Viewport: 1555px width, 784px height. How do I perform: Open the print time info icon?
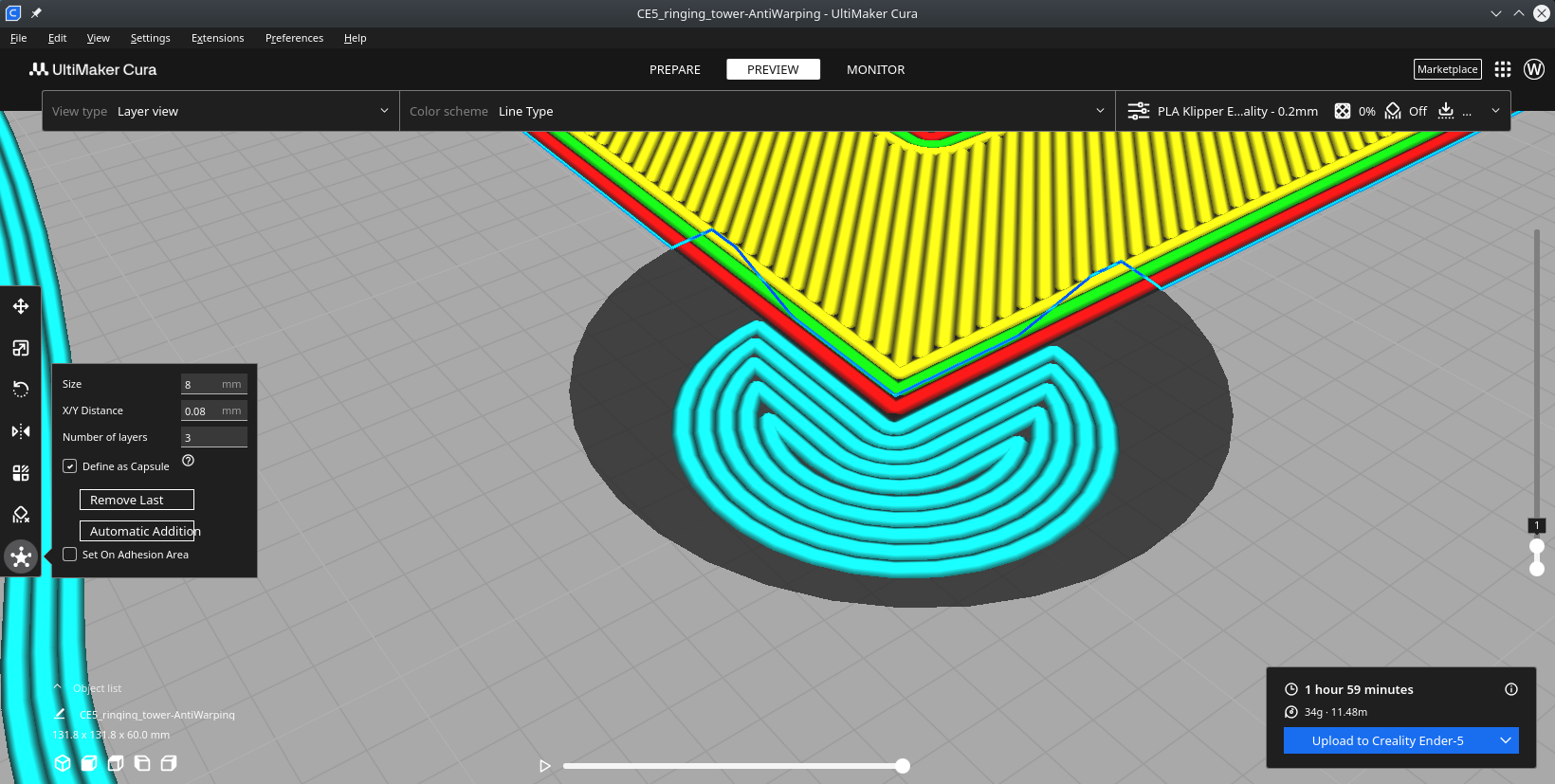[x=1511, y=689]
